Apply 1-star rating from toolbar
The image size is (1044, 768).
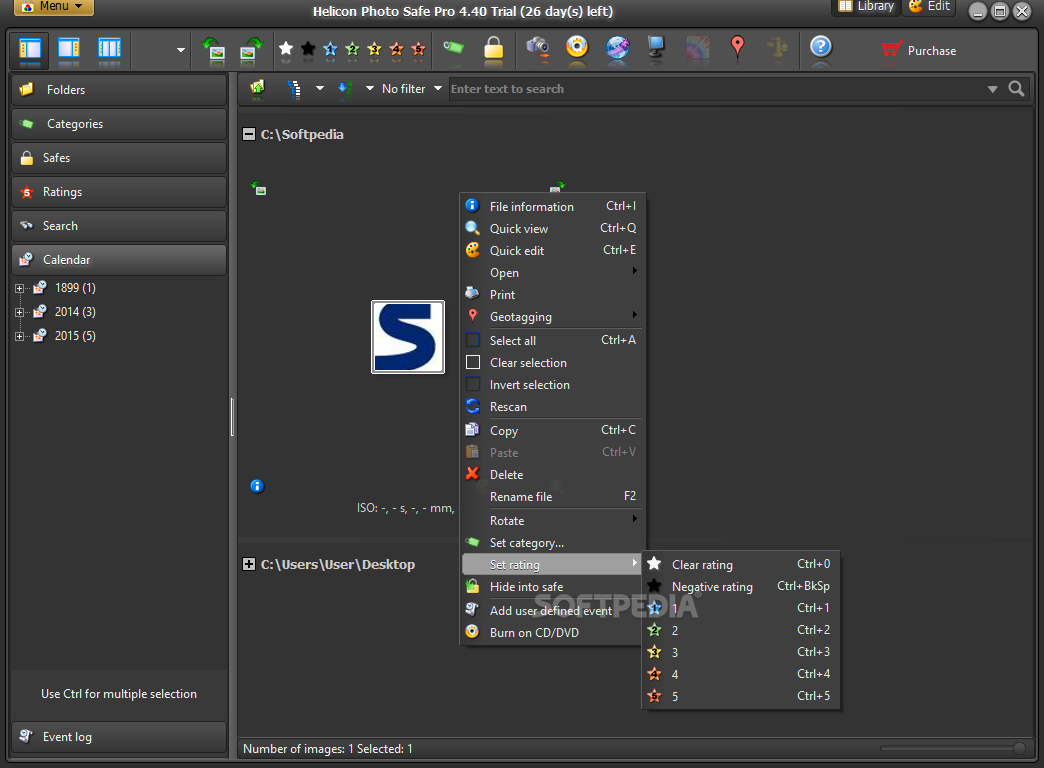(x=330, y=49)
